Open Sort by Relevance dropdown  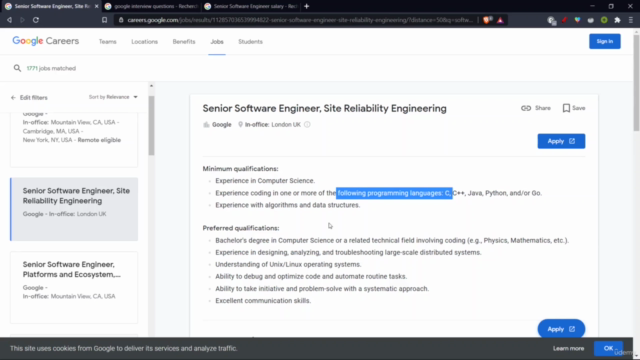click(113, 97)
